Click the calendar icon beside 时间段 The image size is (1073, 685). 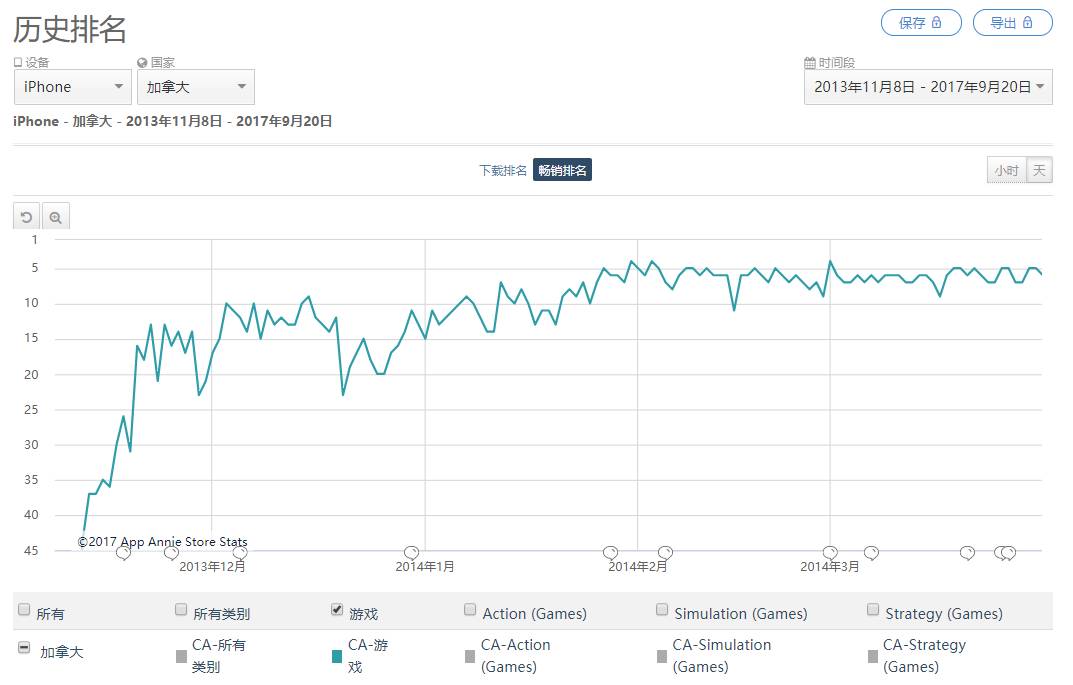click(810, 62)
